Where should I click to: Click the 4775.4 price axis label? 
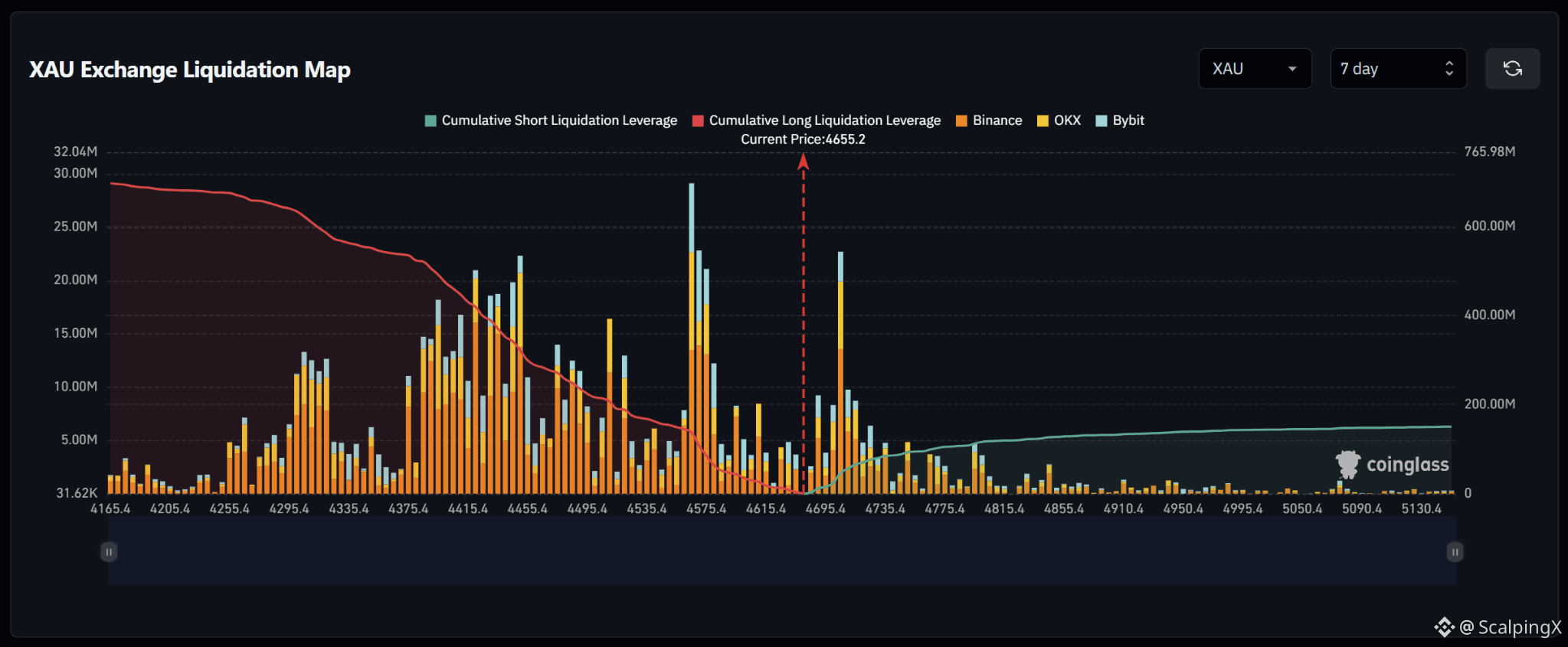945,508
